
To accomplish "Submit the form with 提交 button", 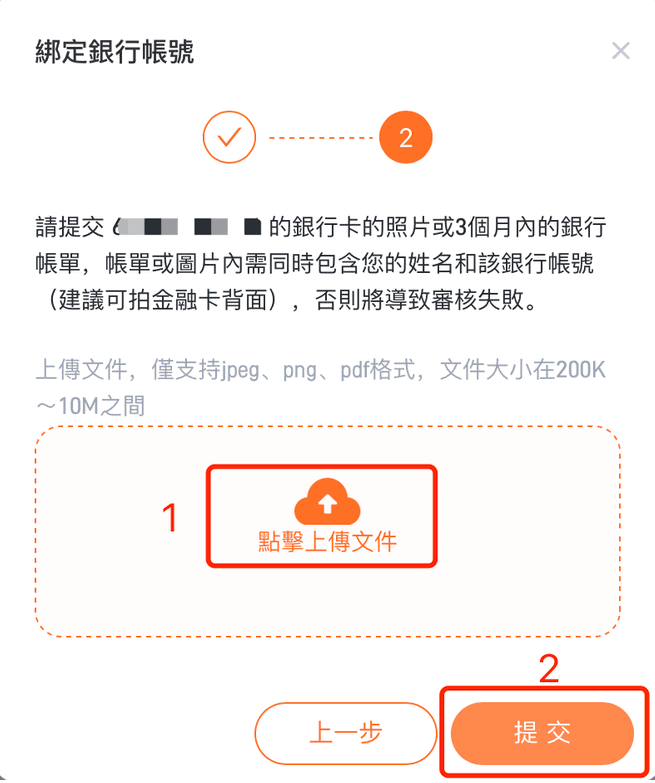I will click(x=542, y=733).
